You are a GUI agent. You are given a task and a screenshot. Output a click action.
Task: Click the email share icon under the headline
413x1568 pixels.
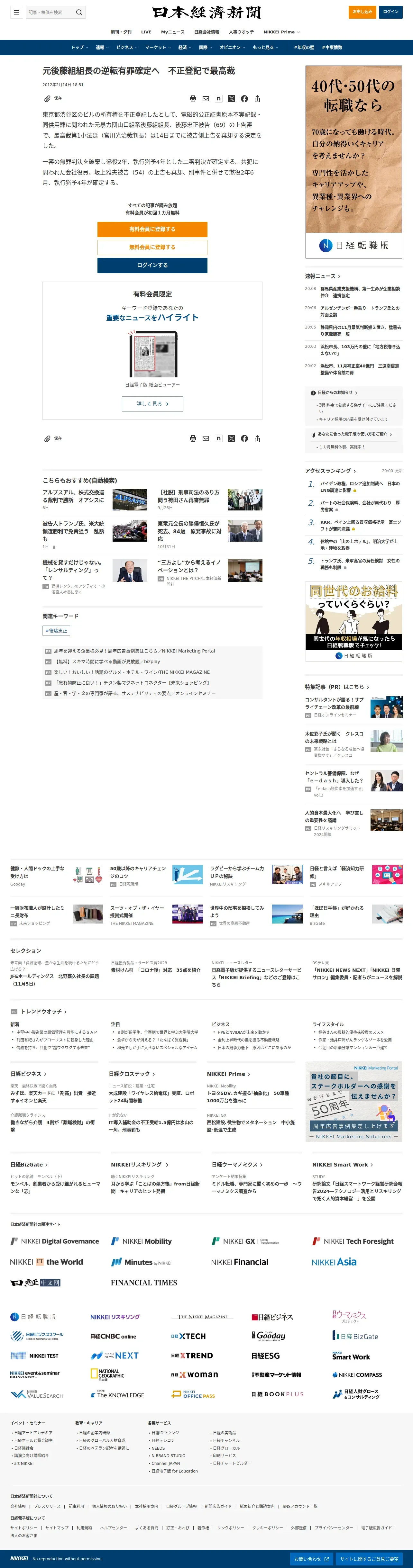(206, 99)
